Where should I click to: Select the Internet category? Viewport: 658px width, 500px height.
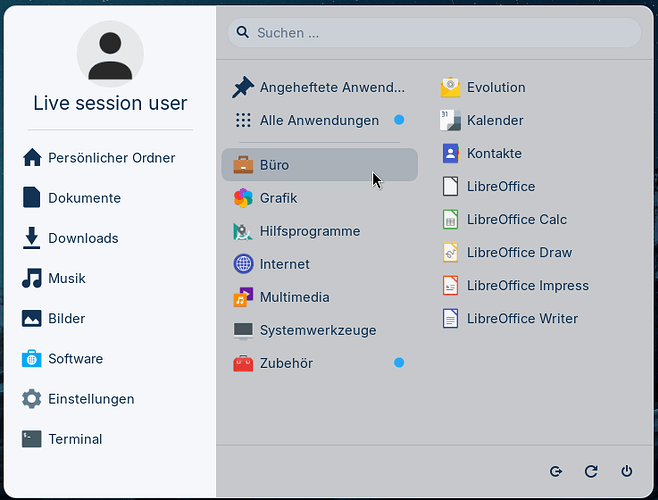tap(320, 264)
